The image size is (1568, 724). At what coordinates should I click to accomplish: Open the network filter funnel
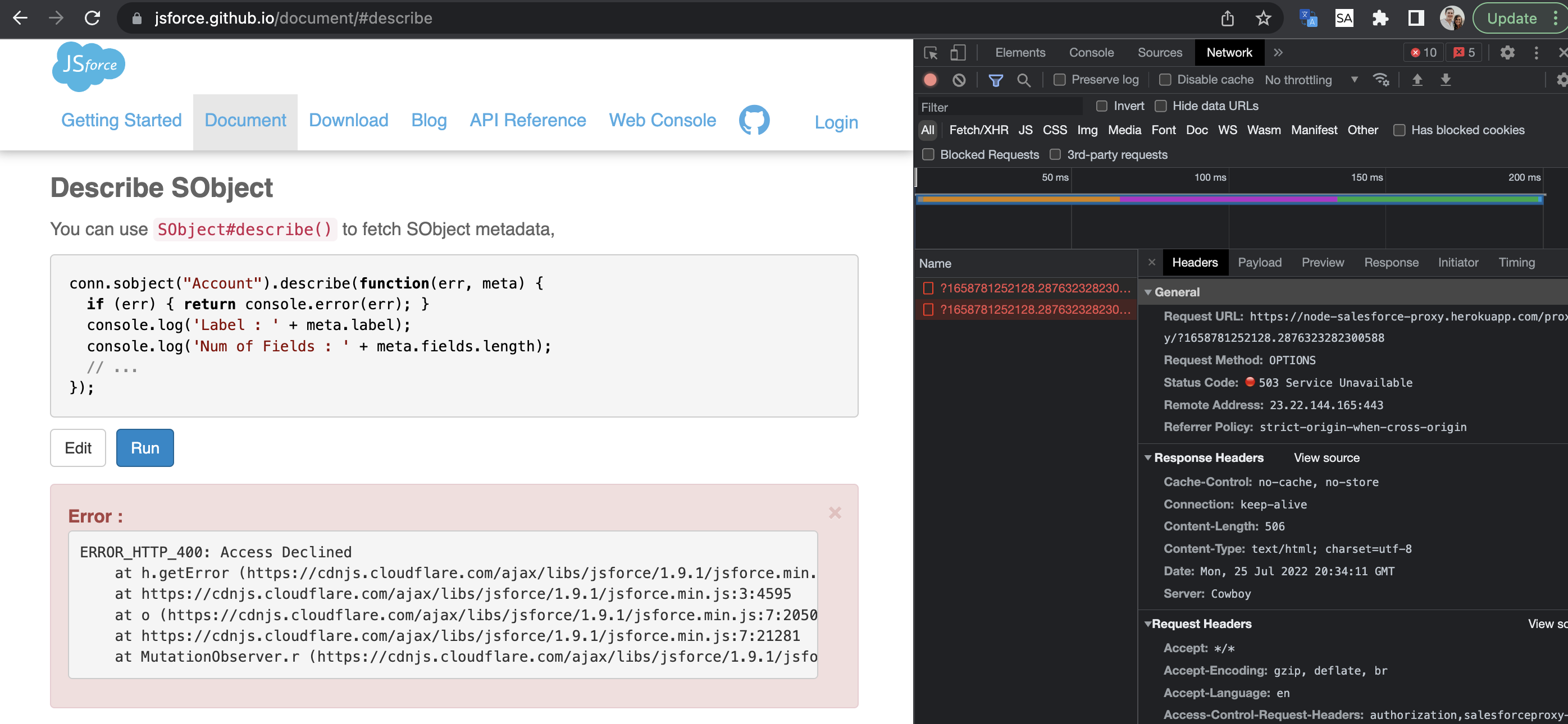tap(996, 80)
